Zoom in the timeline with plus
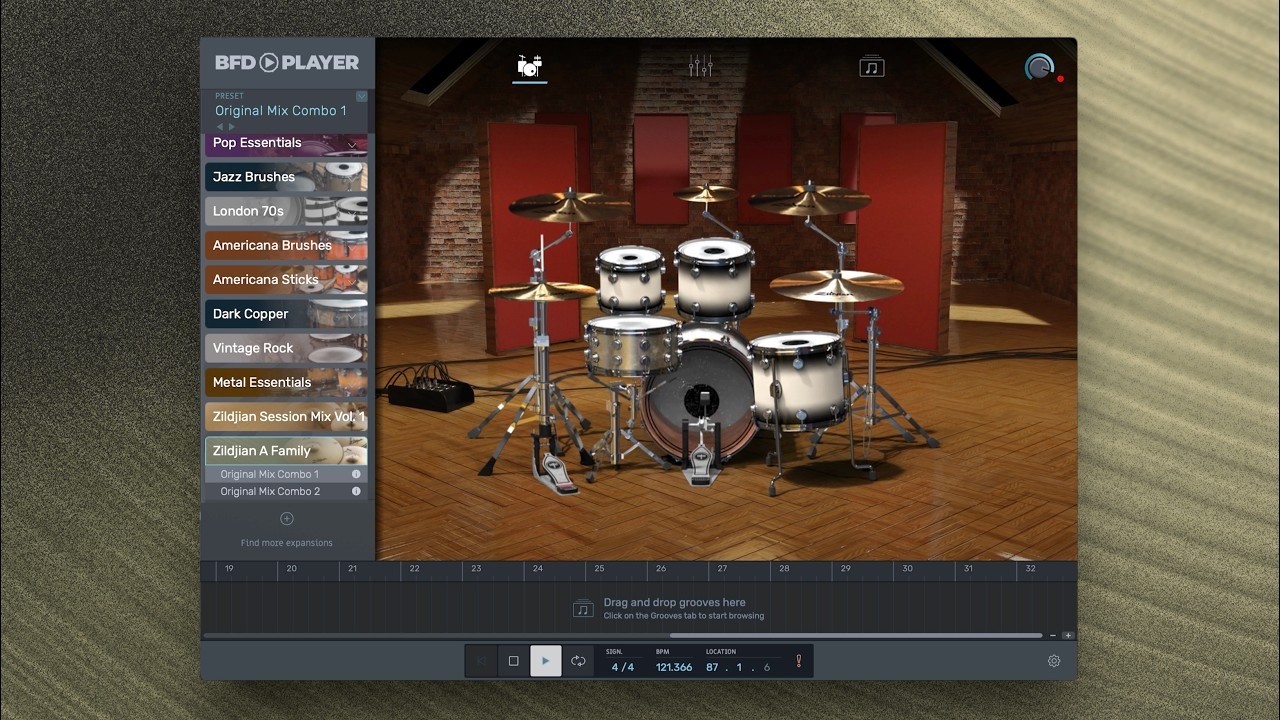This screenshot has width=1280, height=720. tap(1068, 635)
